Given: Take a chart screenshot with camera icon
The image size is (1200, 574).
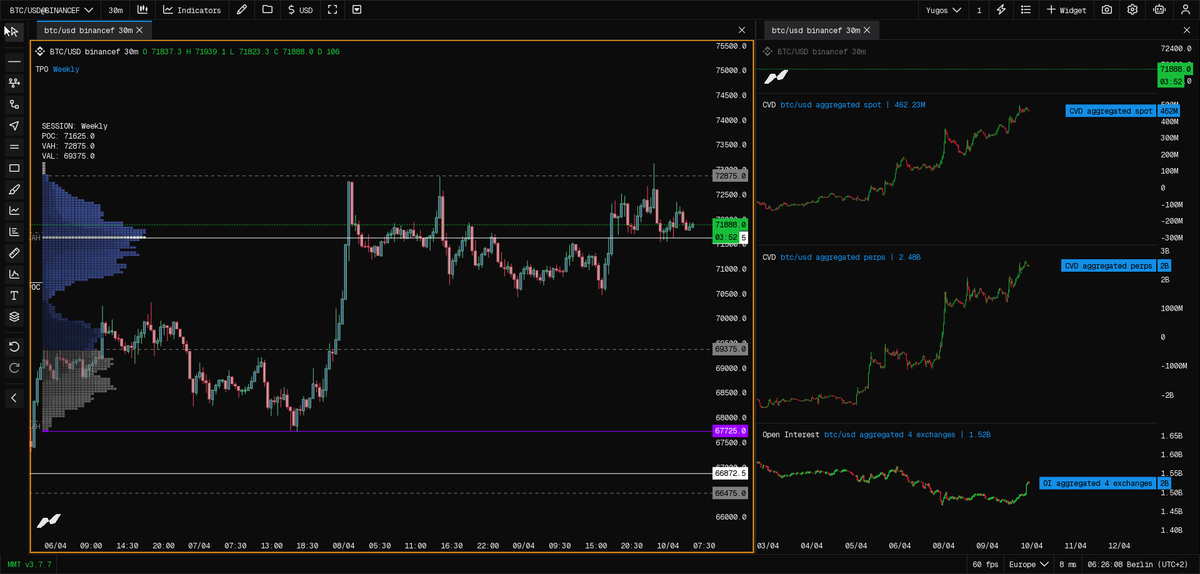Looking at the screenshot, I should 1107,10.
